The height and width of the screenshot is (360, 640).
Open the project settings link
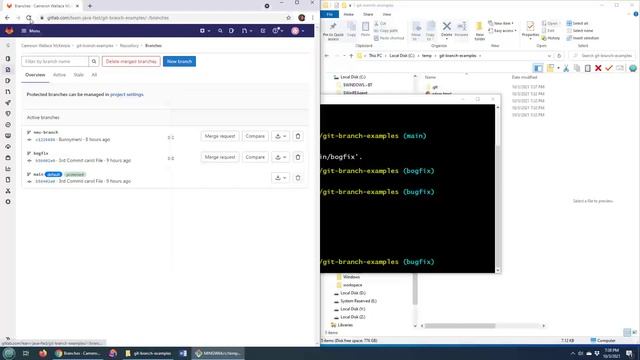pyautogui.click(x=127, y=95)
